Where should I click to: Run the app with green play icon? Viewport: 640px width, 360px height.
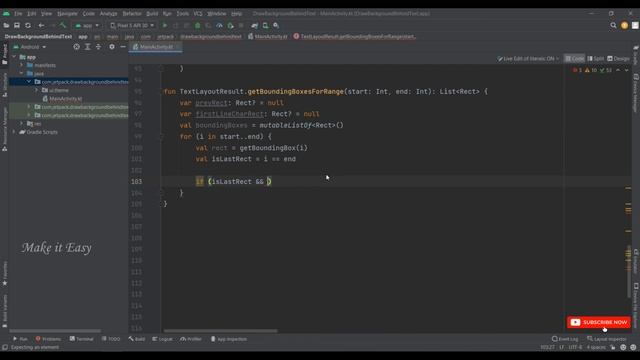tap(165, 25)
